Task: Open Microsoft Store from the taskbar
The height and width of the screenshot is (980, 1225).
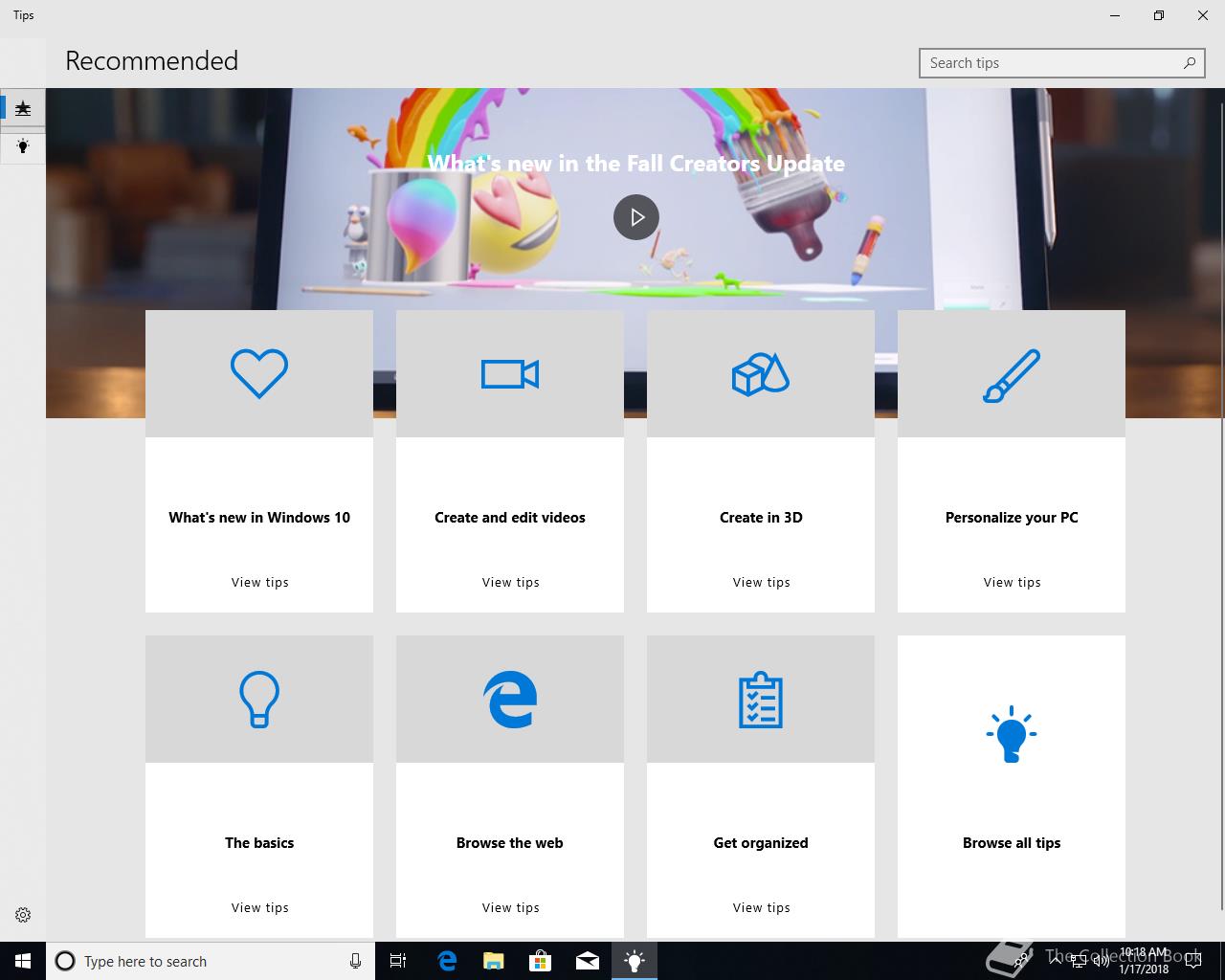Action: click(x=541, y=961)
